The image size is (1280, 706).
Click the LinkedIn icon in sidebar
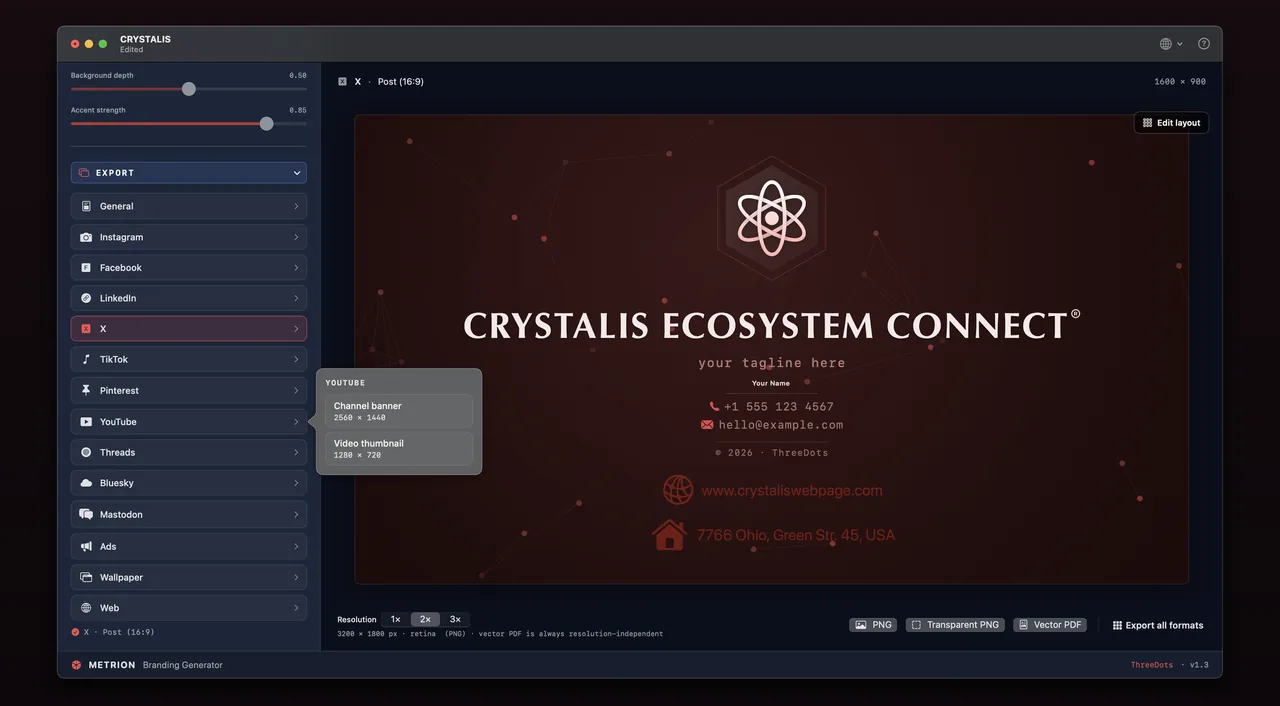[x=86, y=298]
